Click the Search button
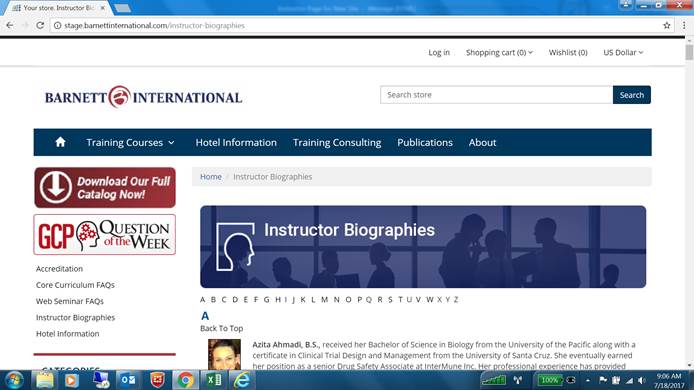694x390 pixels. click(x=632, y=95)
